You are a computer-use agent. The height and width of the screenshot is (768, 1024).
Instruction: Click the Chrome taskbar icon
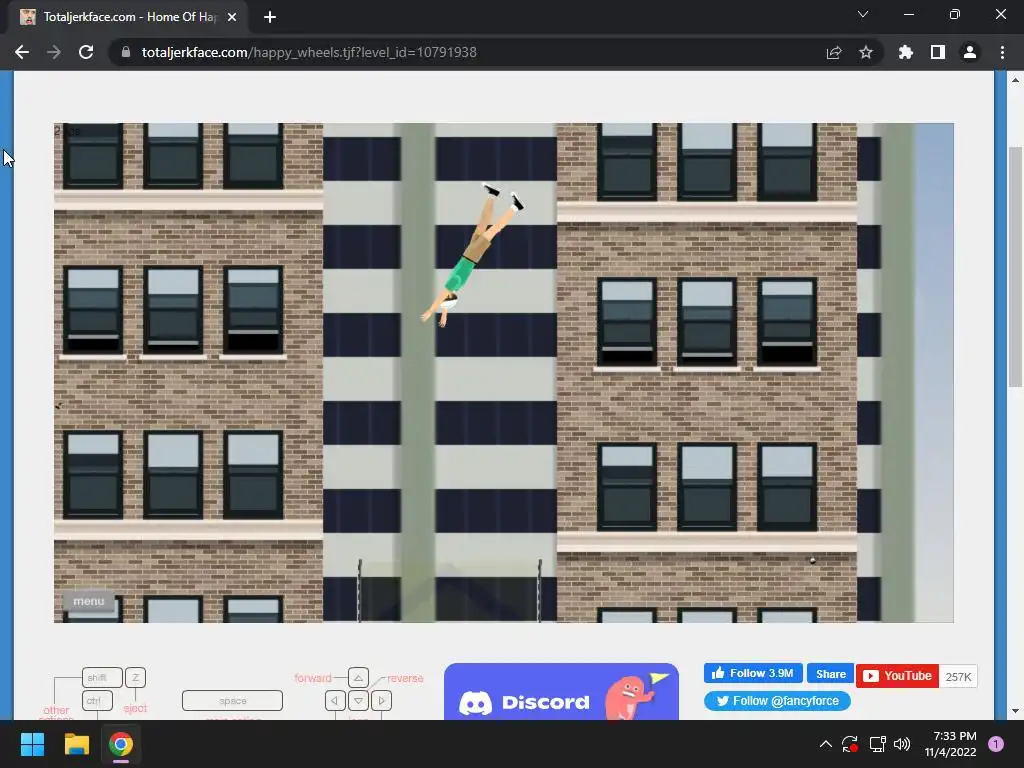[121, 744]
